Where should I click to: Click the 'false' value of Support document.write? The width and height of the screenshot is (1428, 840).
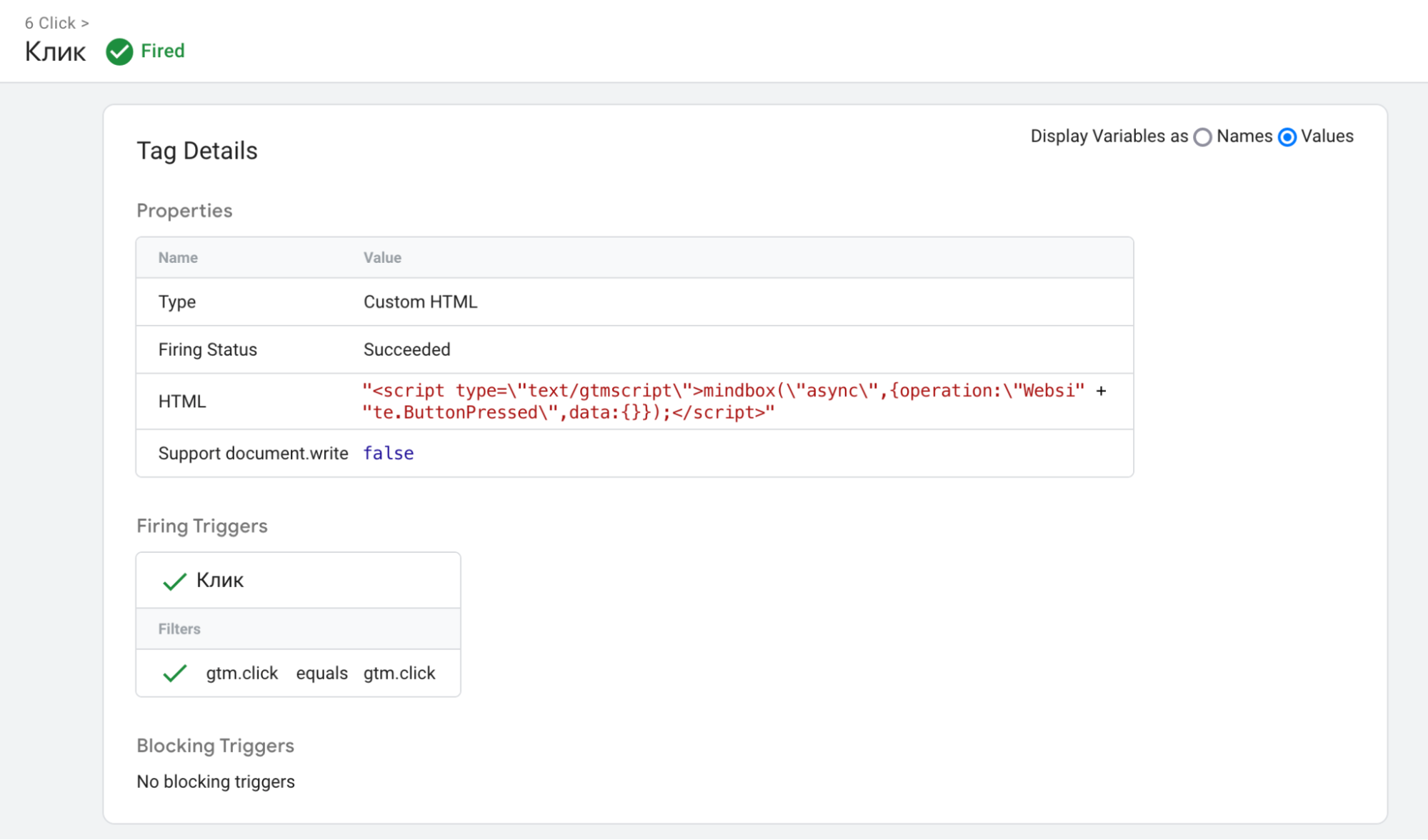pyautogui.click(x=389, y=454)
